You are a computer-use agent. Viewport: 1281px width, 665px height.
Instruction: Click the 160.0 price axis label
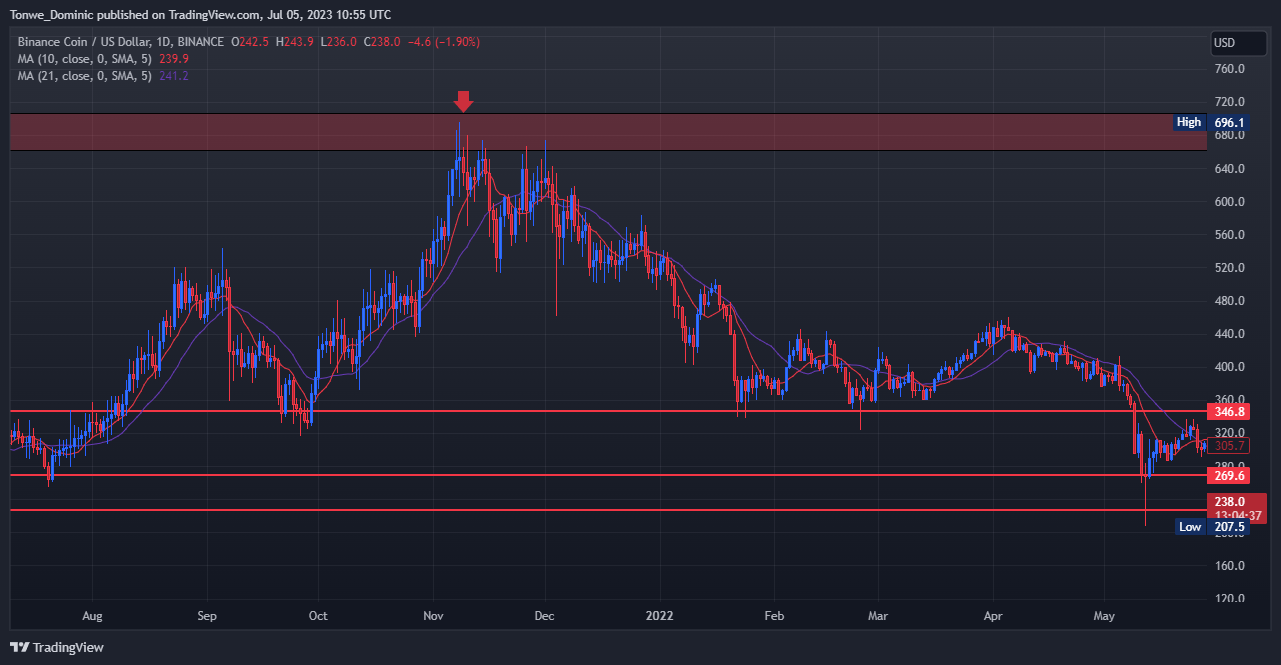[x=1229, y=565]
